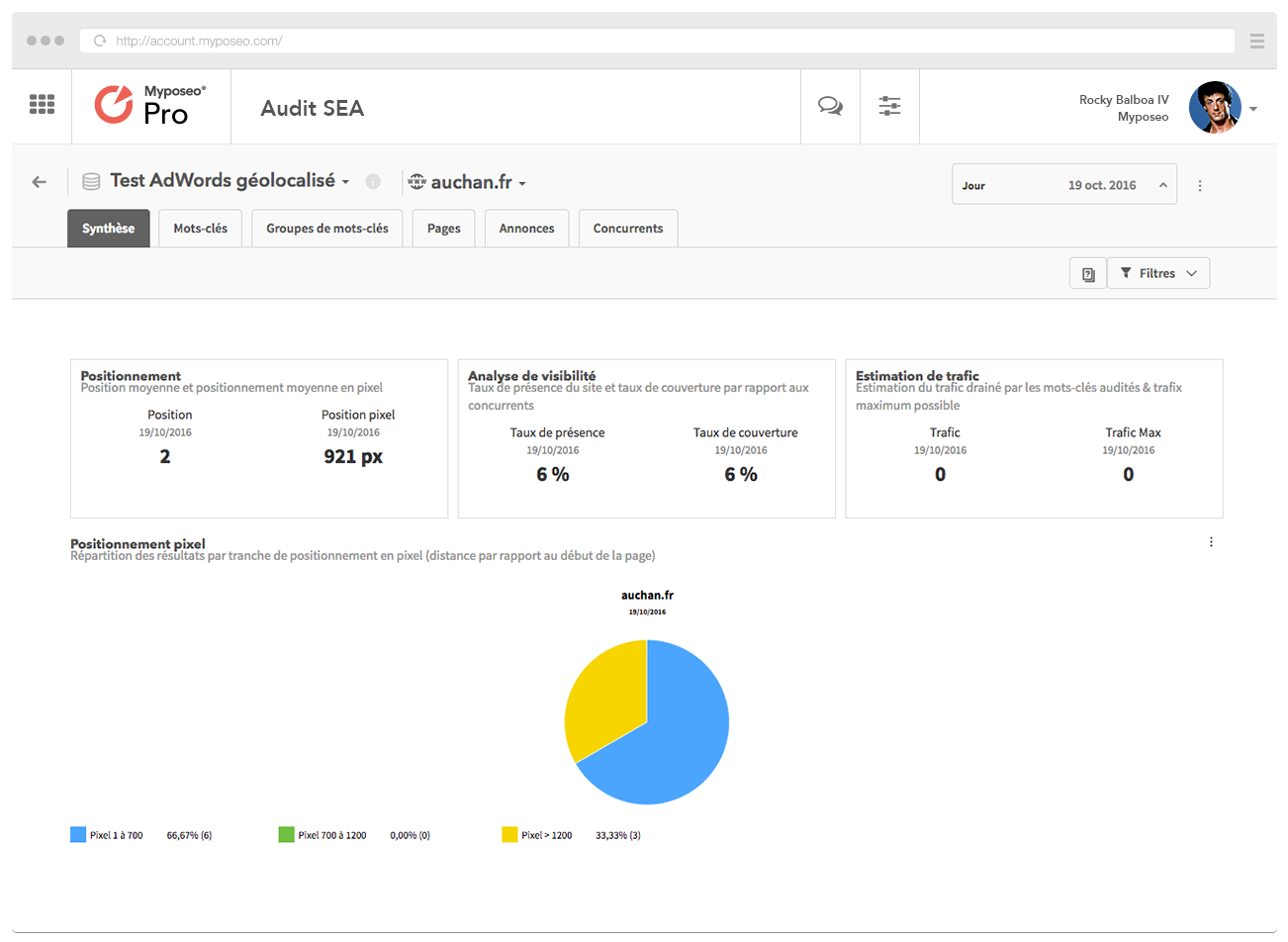Click the Myposeo Pro logo
This screenshot has height=942, width=1288.
click(150, 105)
